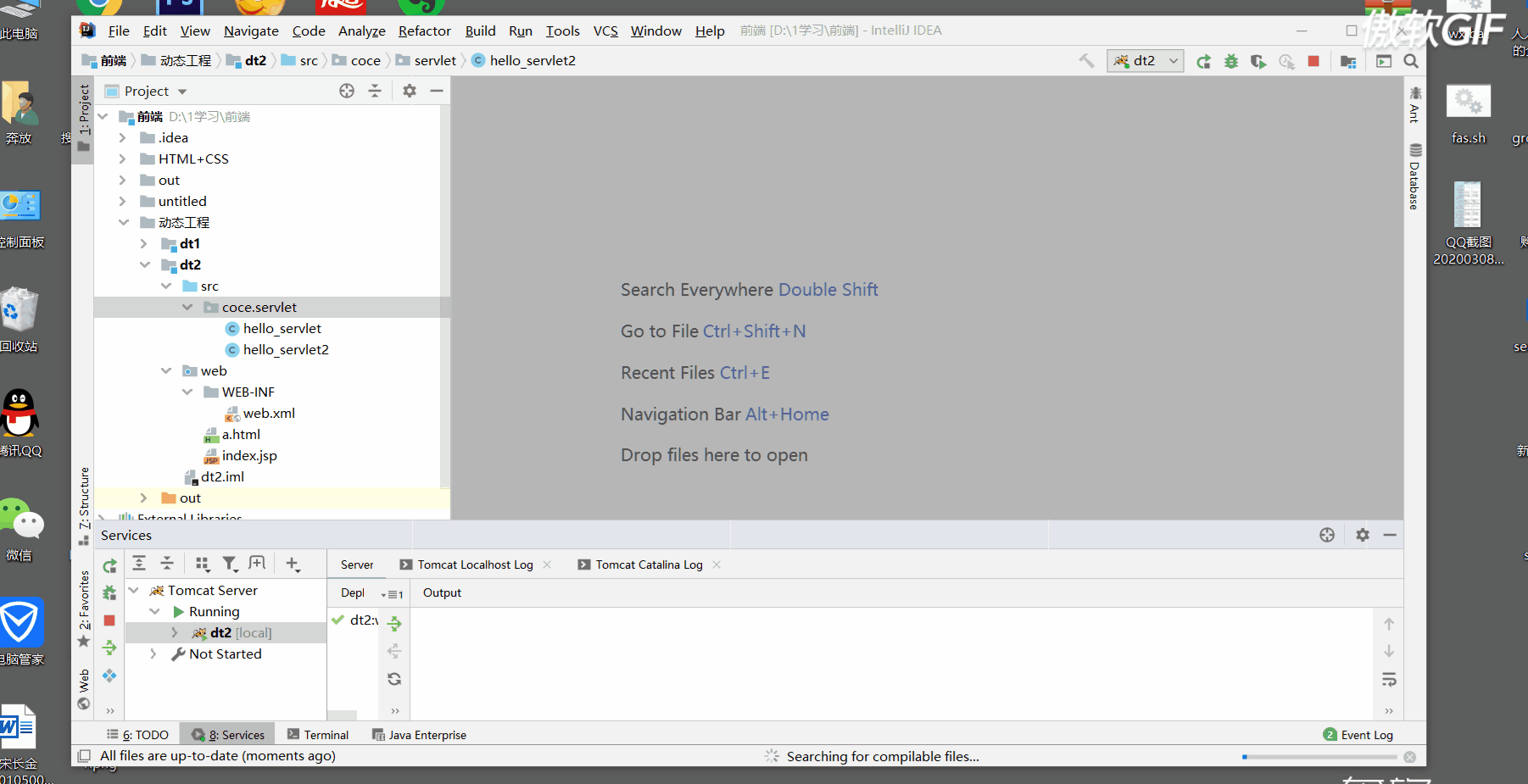Click the locate-in-Project-panel crosshair icon
This screenshot has height=784, width=1528.
[347, 91]
